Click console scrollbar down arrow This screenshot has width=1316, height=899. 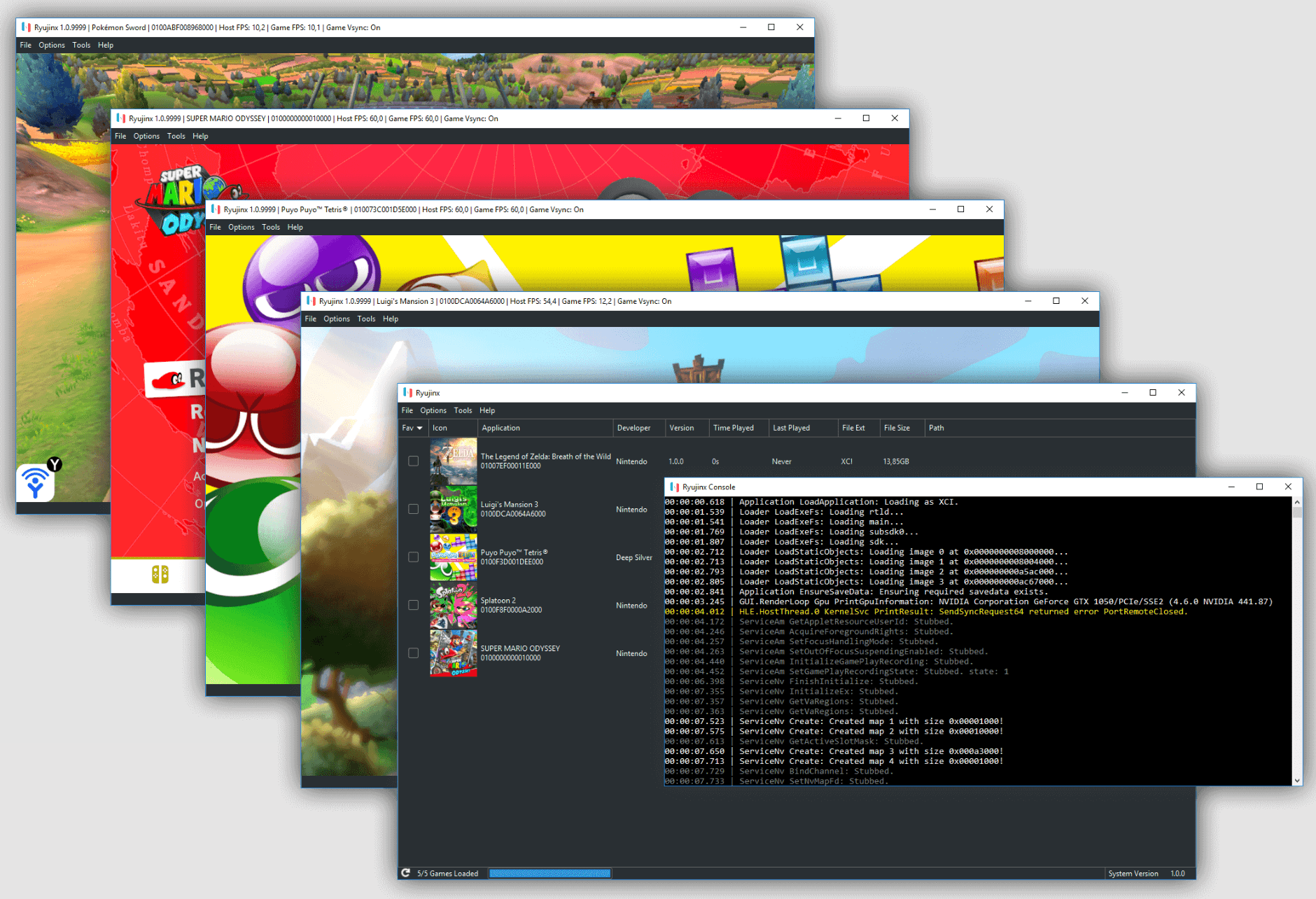(1296, 780)
